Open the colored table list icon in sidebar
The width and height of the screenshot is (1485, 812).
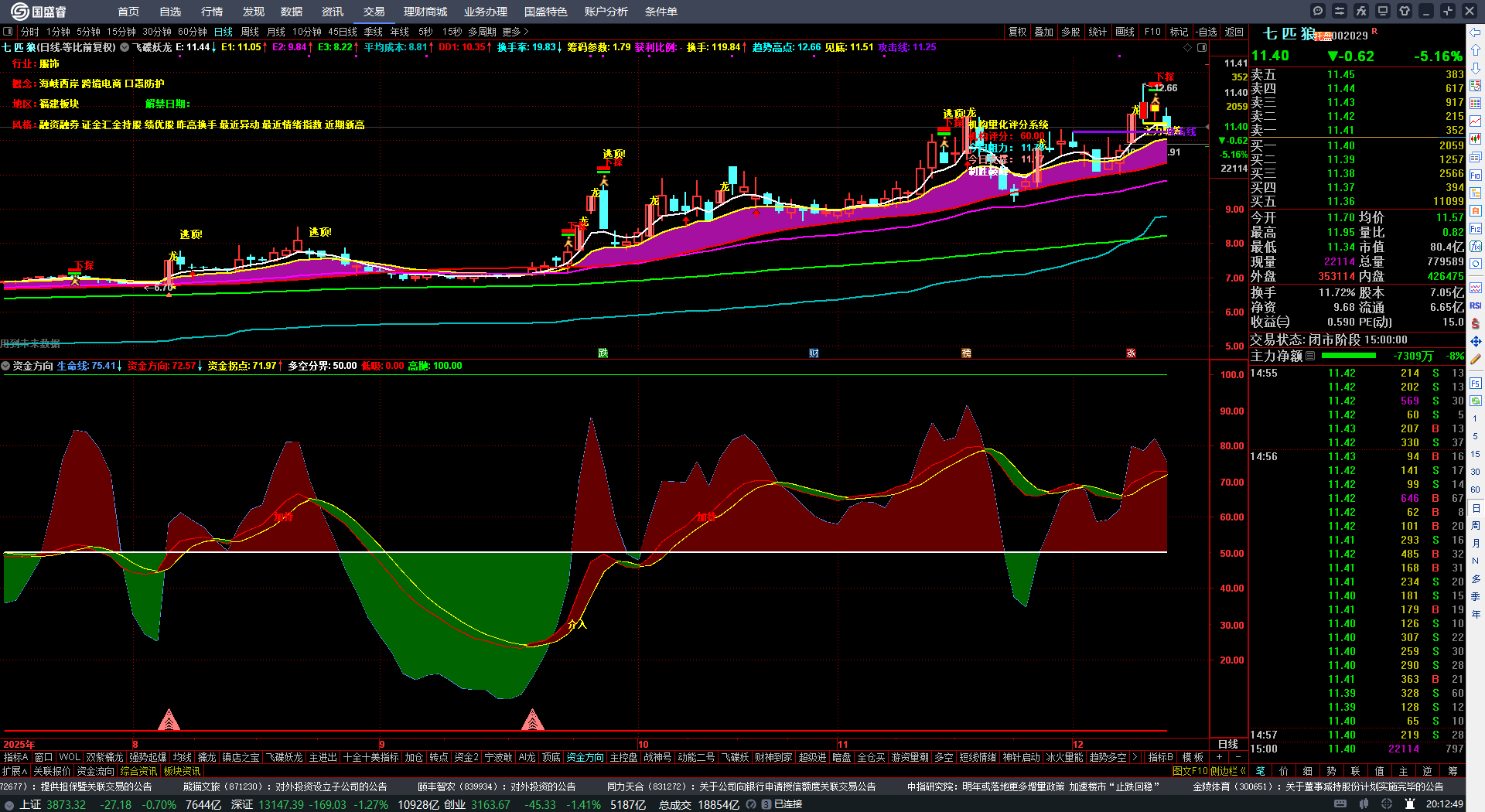1476,104
